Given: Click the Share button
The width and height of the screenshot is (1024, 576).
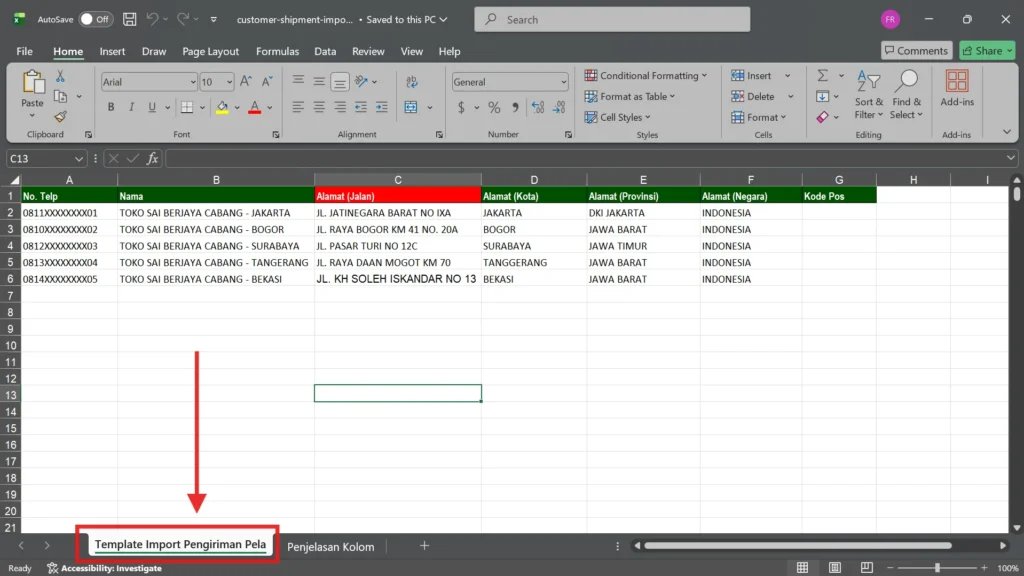Looking at the screenshot, I should pos(987,50).
